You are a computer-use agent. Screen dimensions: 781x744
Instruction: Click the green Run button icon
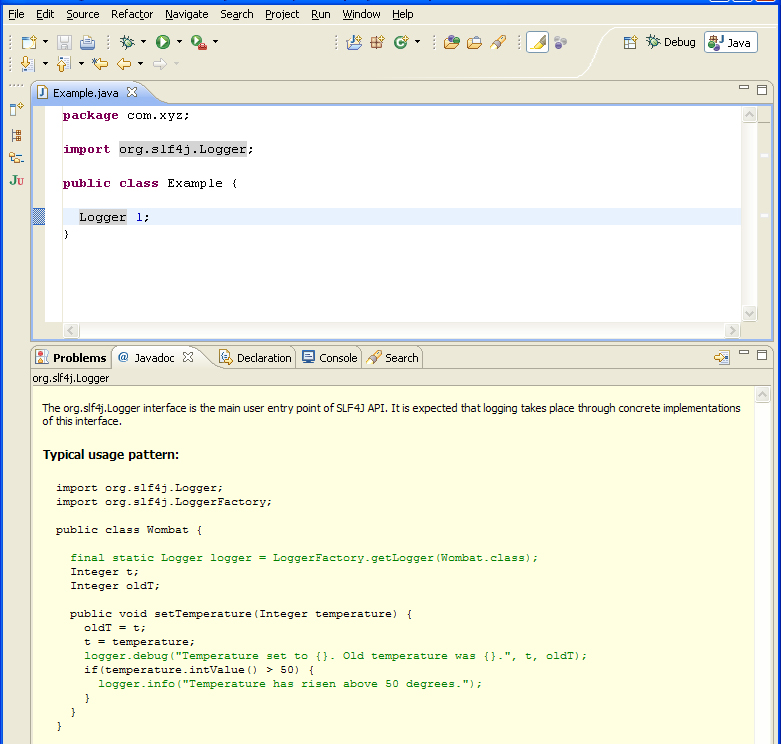pyautogui.click(x=162, y=42)
